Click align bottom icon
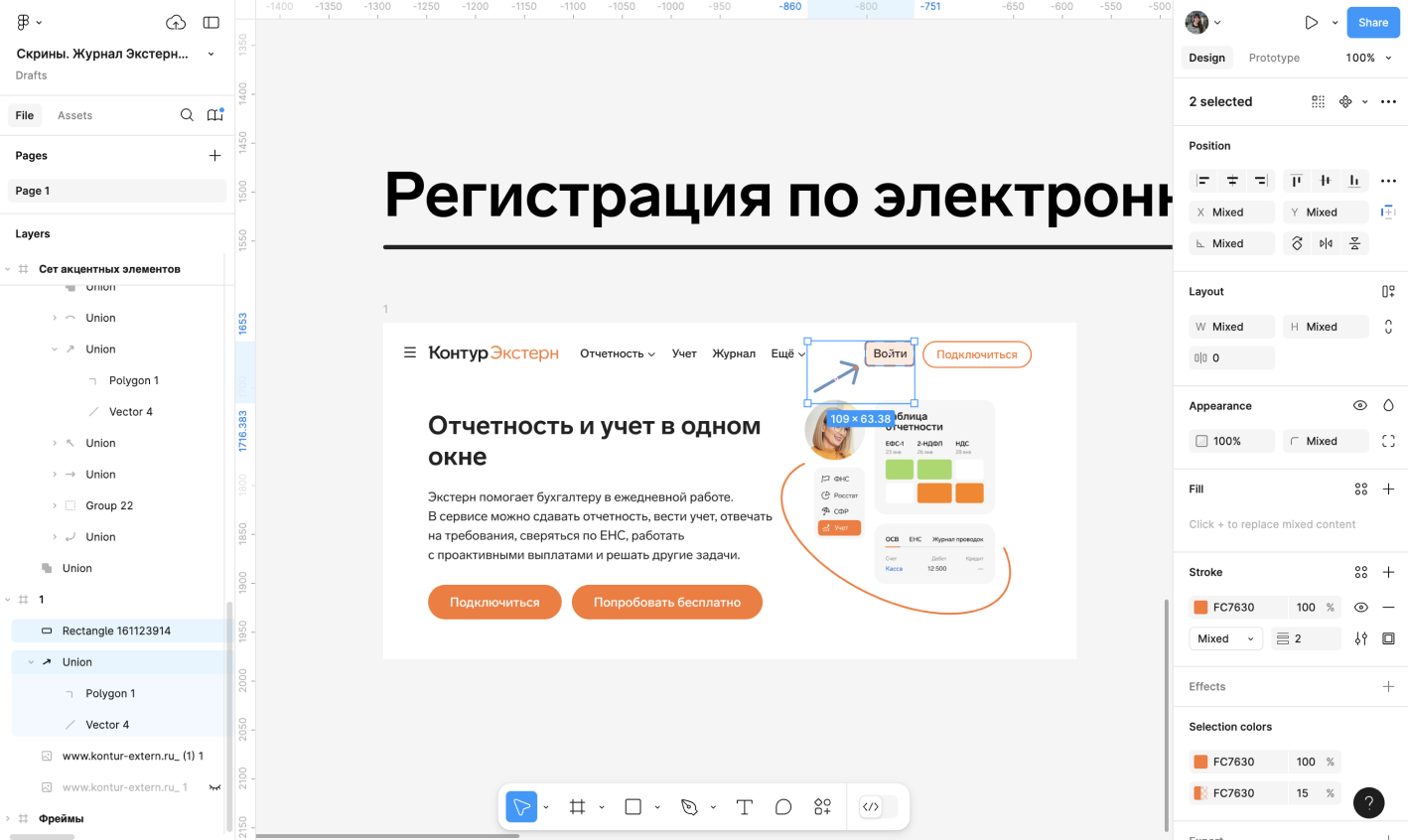1408x840 pixels. (x=1354, y=181)
